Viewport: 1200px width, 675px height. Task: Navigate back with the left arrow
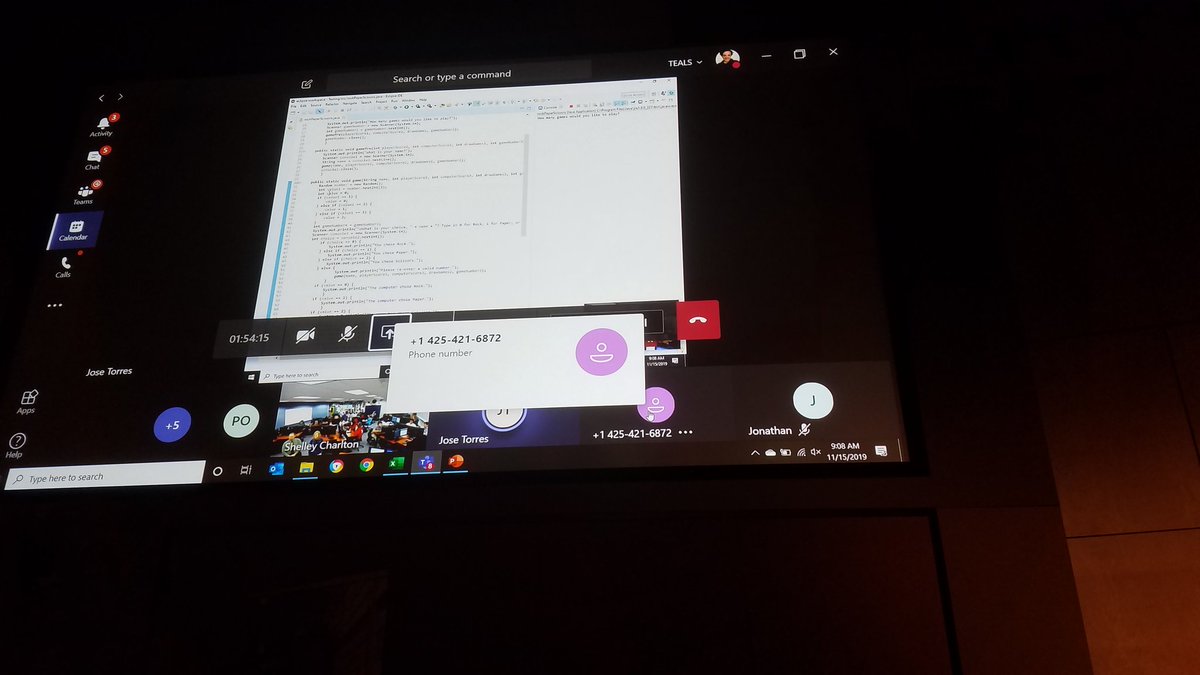[101, 98]
